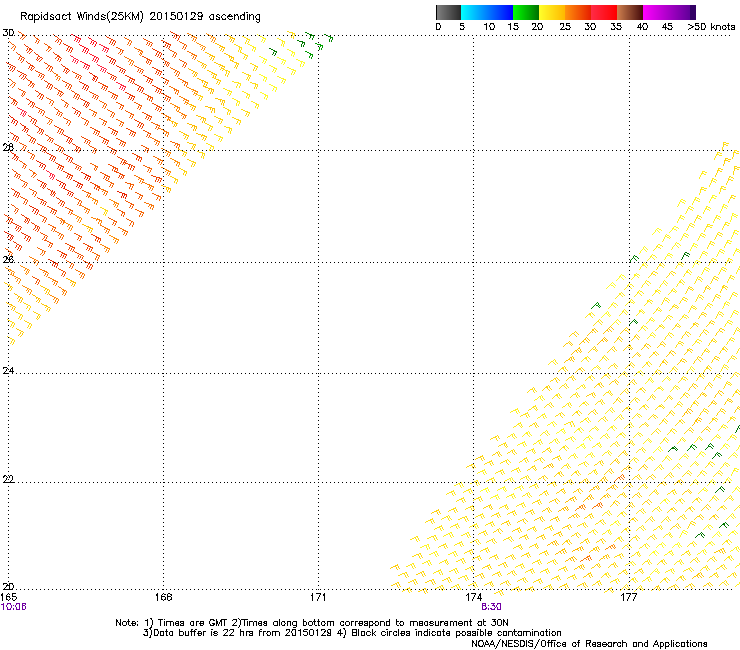Click the NOAA/NESDIS Office of Research credit
This screenshot has width=740, height=650.
(x=589, y=644)
